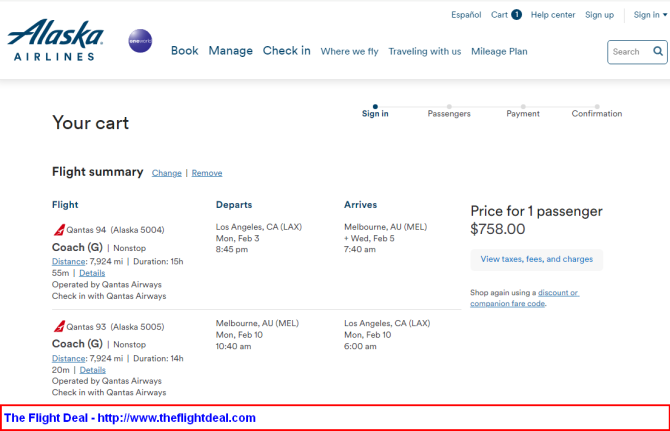Click the 'Your cart' heading

[x=90, y=123]
